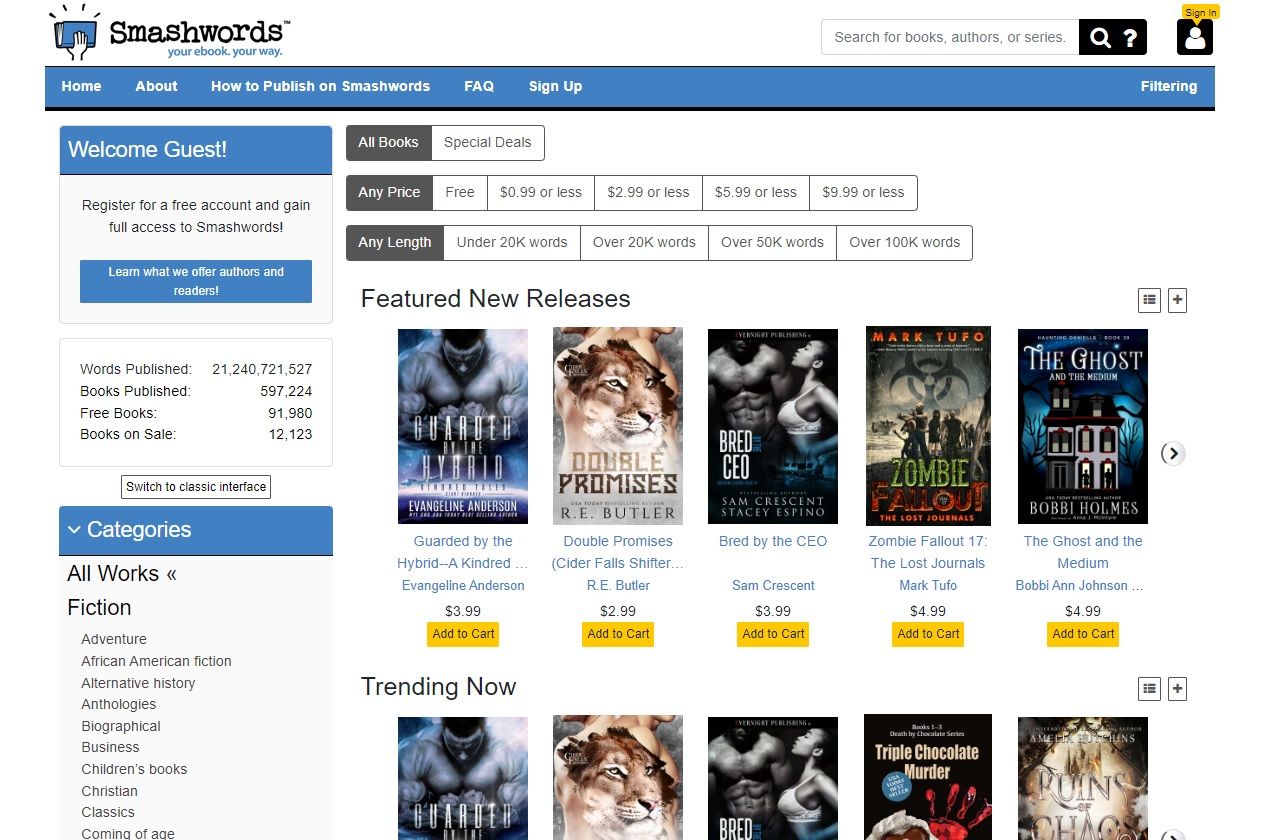Screen dimensions: 1262x840
Task: Filter by Over 50K words
Action: 772,242
